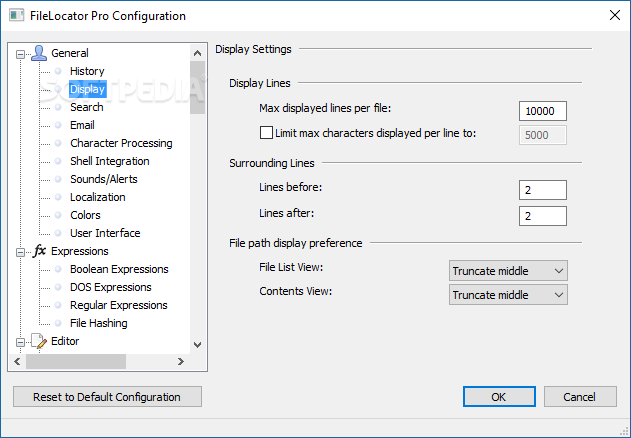Select File Hashing in tree
Screen dimensions: 631x438
click(x=99, y=323)
